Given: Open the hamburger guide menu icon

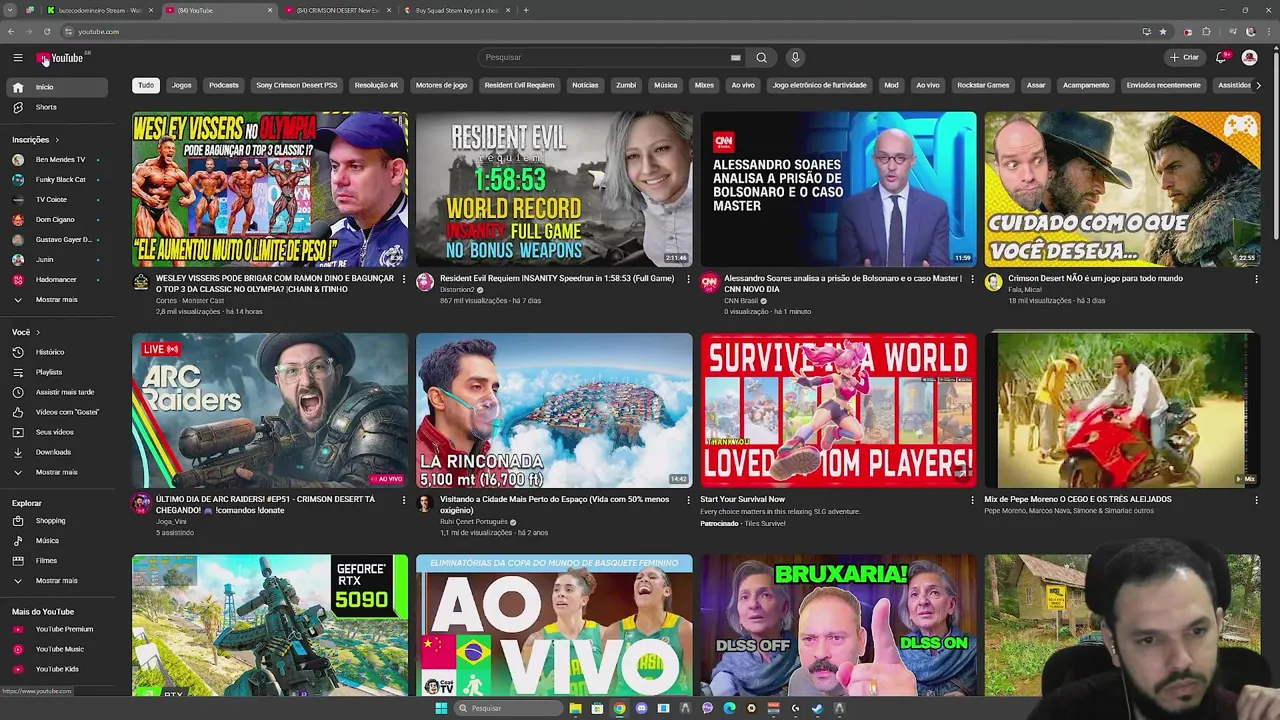Looking at the screenshot, I should (18, 58).
